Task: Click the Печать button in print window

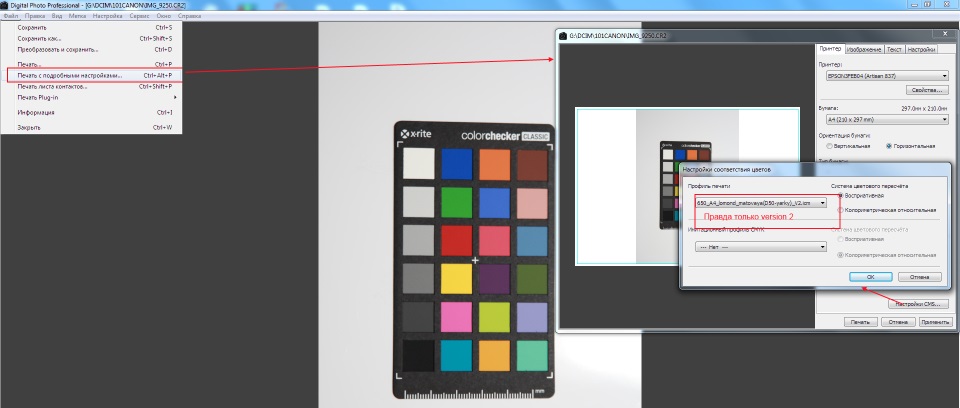Action: tap(860, 322)
